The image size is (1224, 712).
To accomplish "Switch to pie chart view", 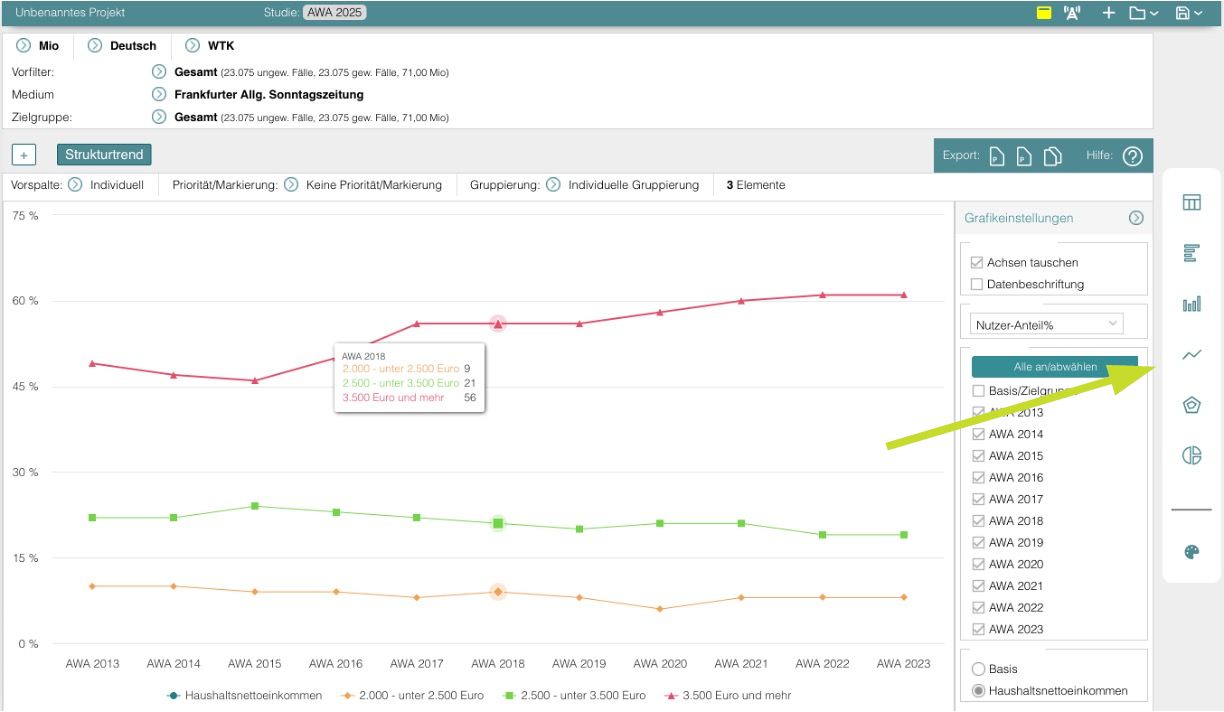I will [1191, 455].
